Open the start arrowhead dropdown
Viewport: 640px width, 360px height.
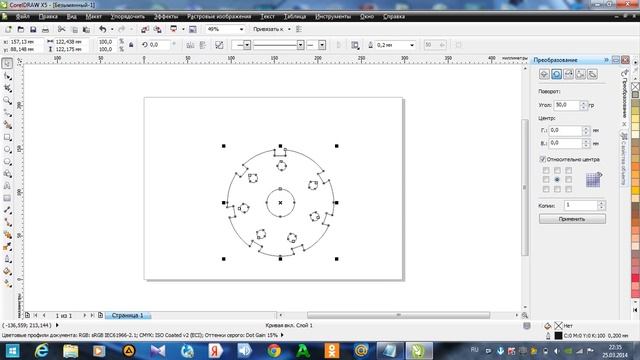click(247, 45)
